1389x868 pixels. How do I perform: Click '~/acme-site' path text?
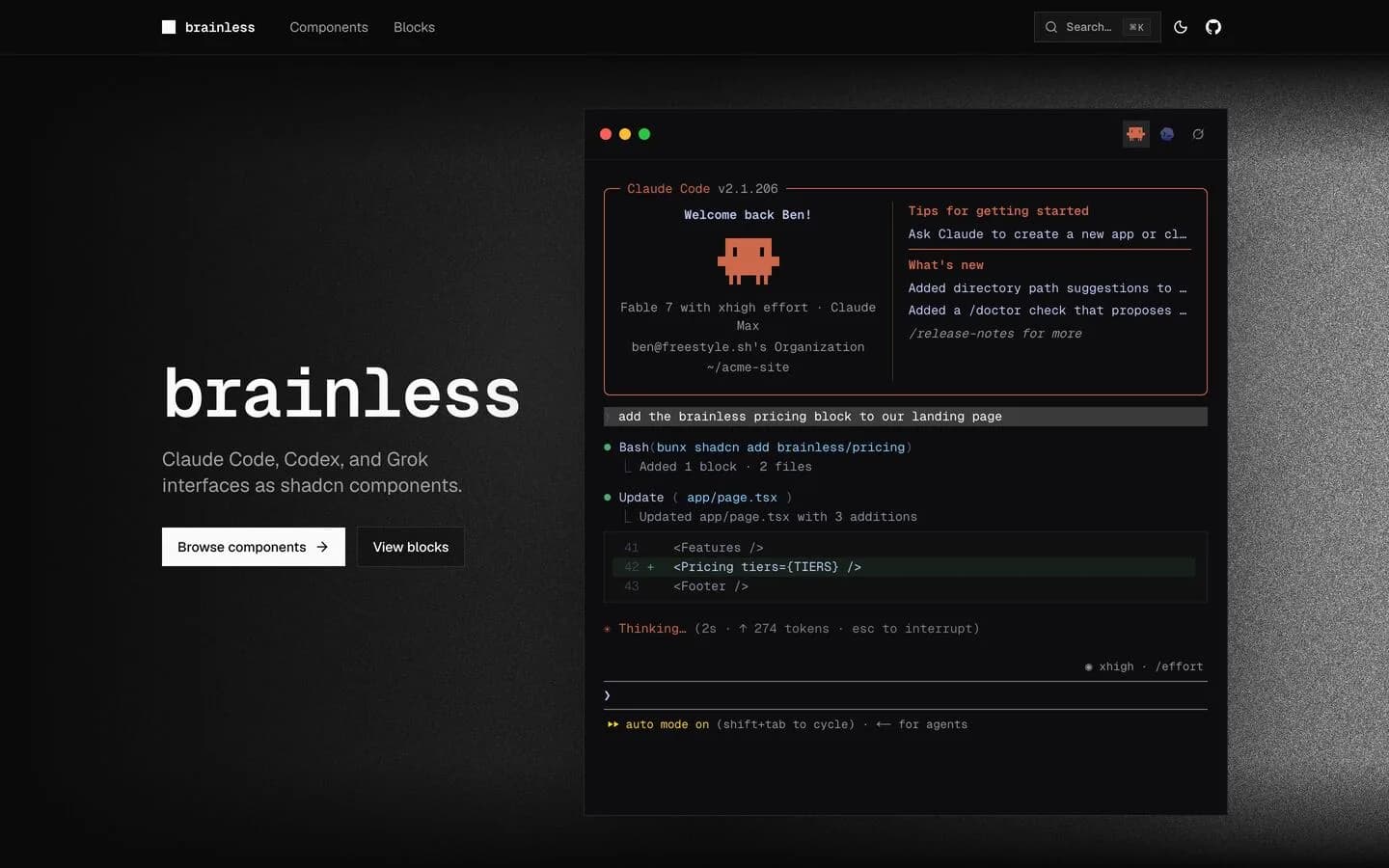tap(748, 367)
